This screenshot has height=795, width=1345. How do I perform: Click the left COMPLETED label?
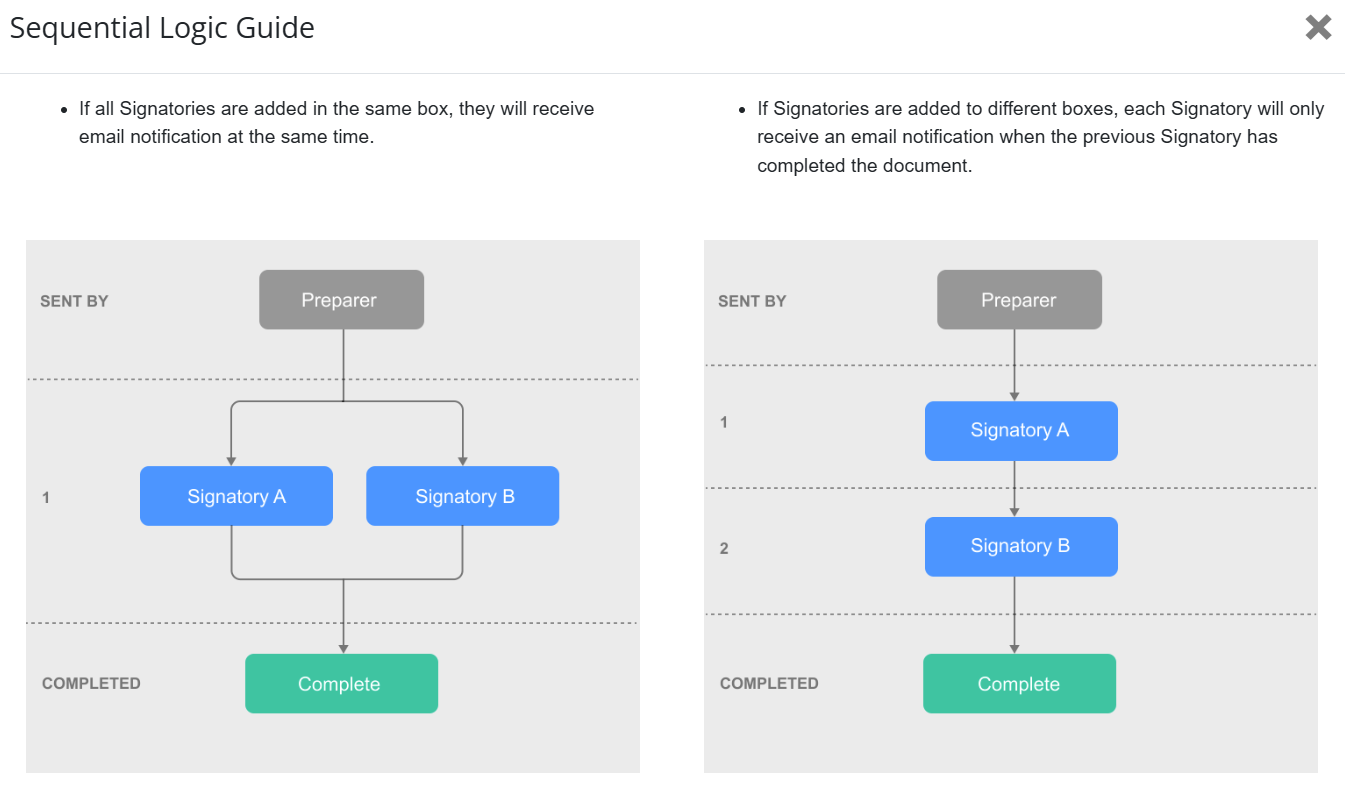tap(91, 684)
